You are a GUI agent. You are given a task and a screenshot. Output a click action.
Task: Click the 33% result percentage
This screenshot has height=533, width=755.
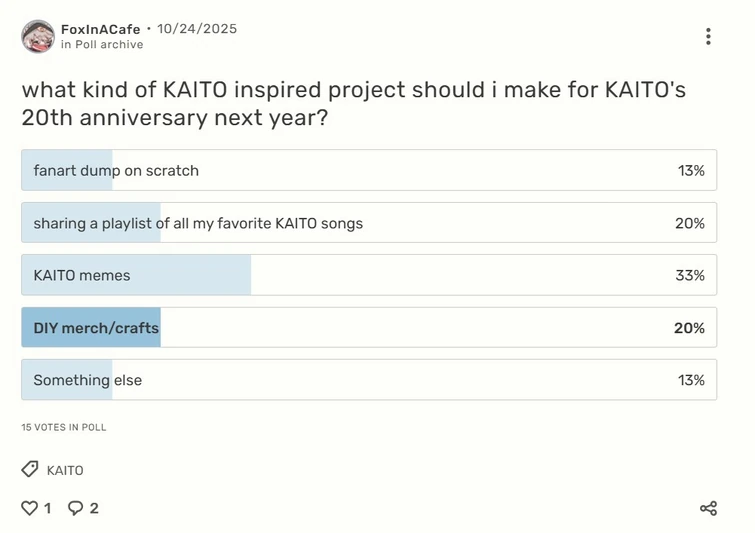click(690, 275)
